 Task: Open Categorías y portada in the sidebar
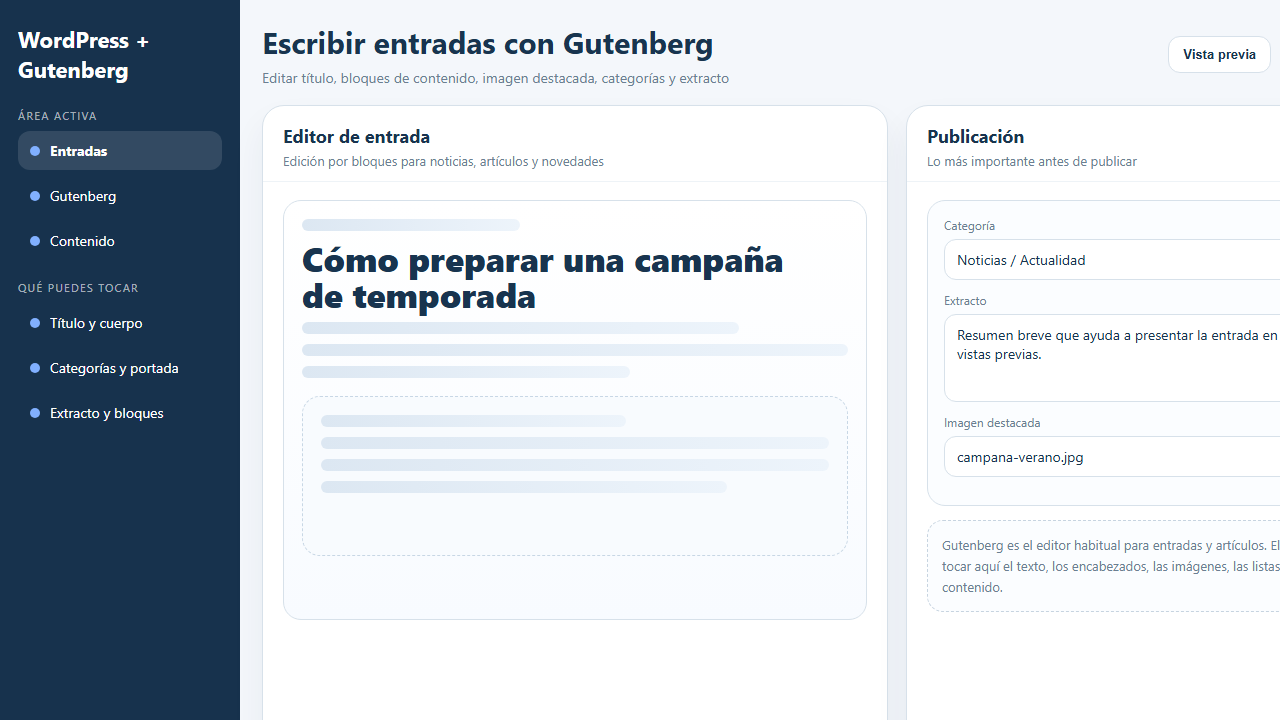coord(113,368)
